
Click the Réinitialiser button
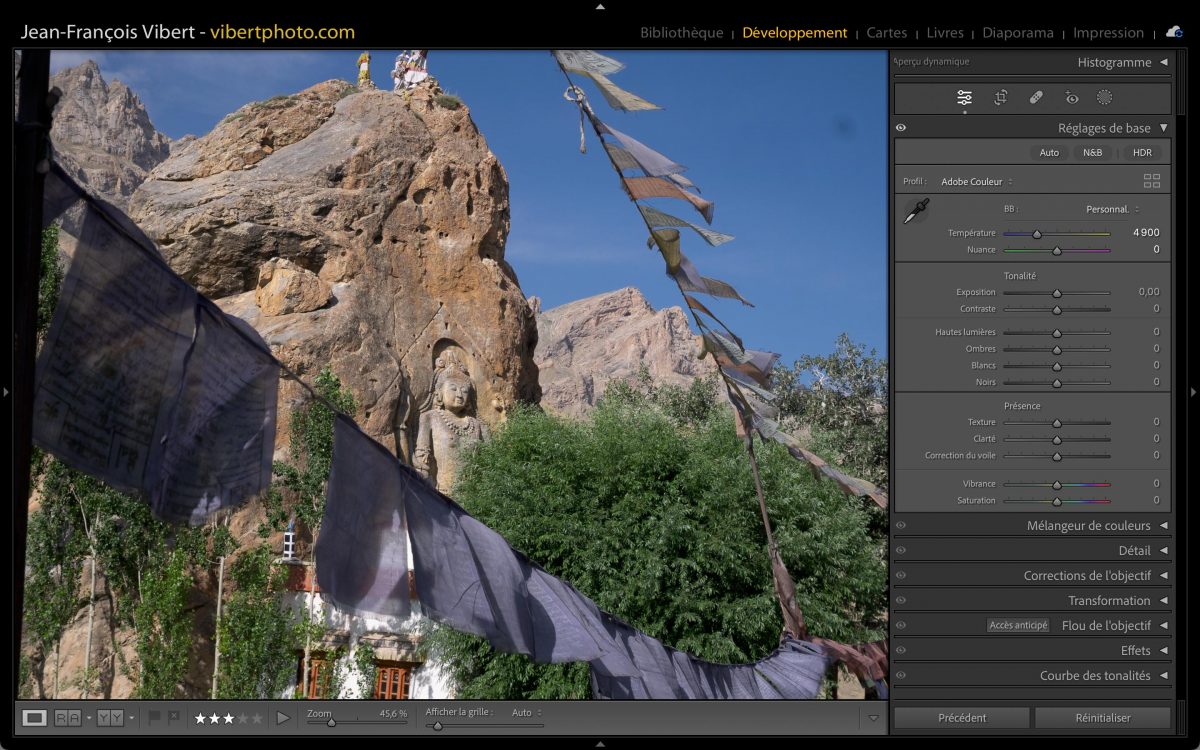click(x=1102, y=718)
